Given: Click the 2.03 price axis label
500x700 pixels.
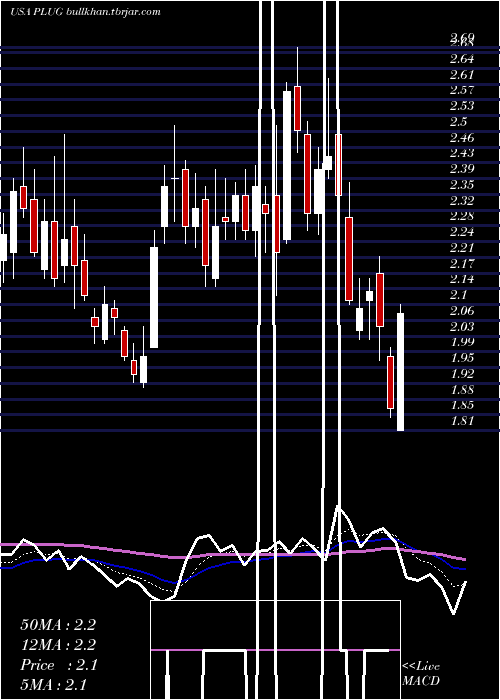Looking at the screenshot, I should click(x=462, y=327).
